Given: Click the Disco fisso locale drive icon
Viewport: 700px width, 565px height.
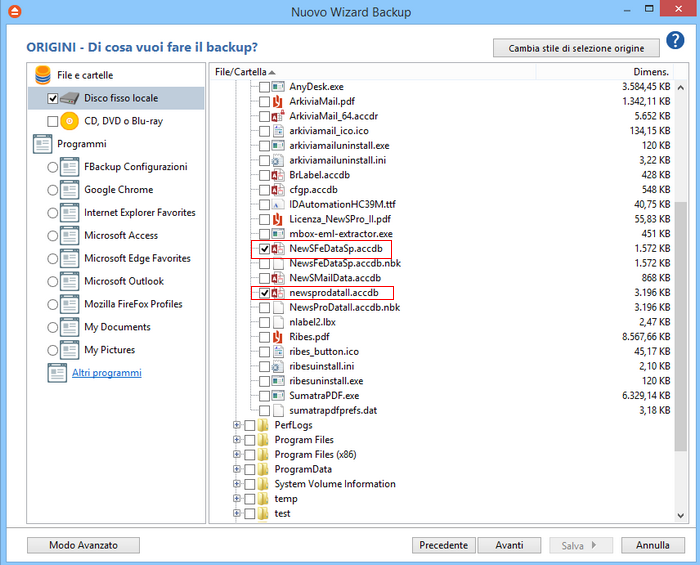Looking at the screenshot, I should tap(70, 99).
